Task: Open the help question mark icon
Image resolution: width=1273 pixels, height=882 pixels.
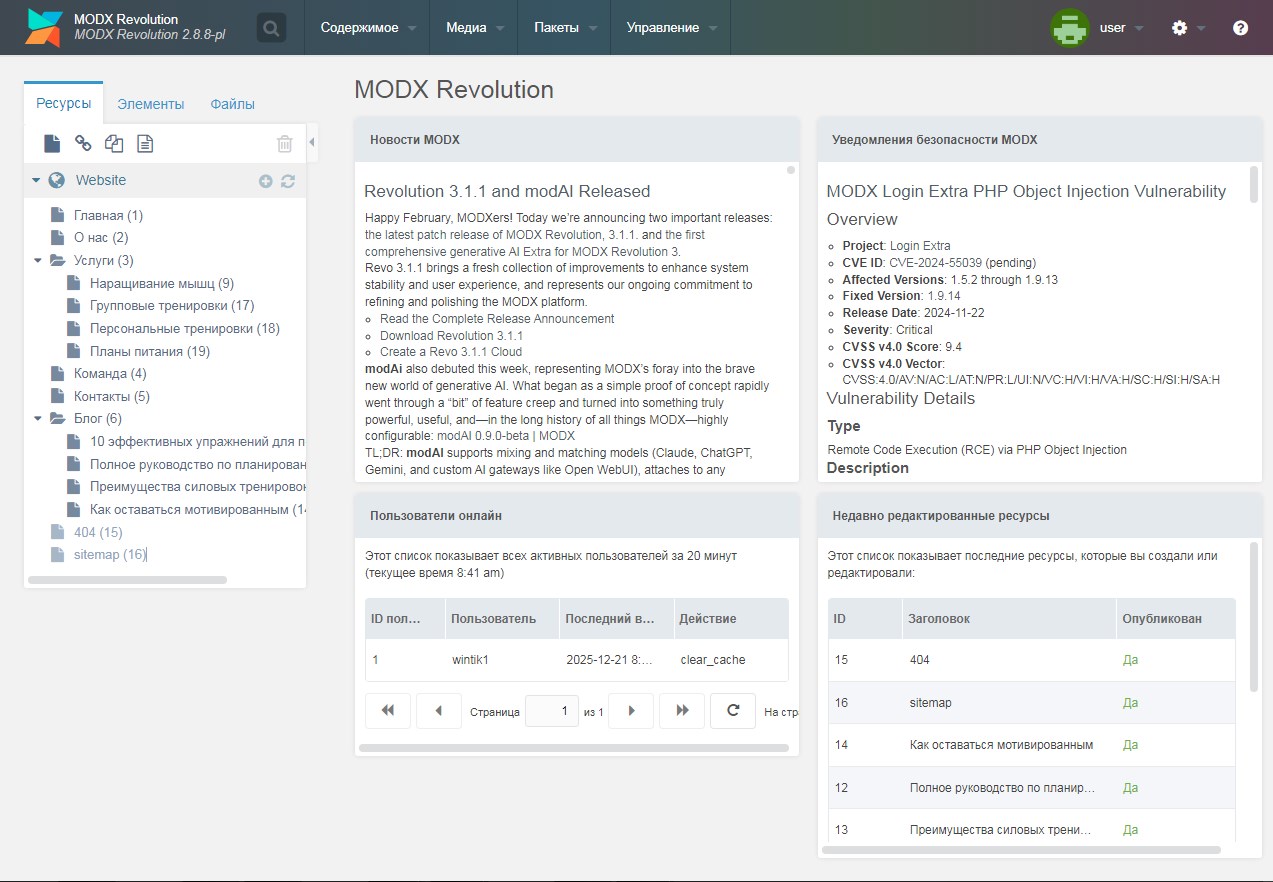Action: click(1240, 28)
